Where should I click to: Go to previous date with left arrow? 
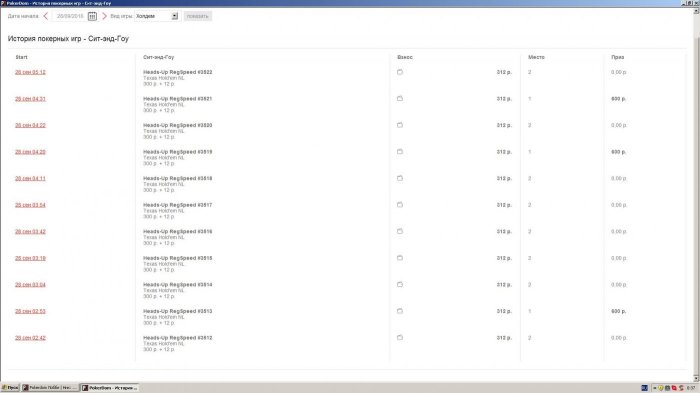46,16
